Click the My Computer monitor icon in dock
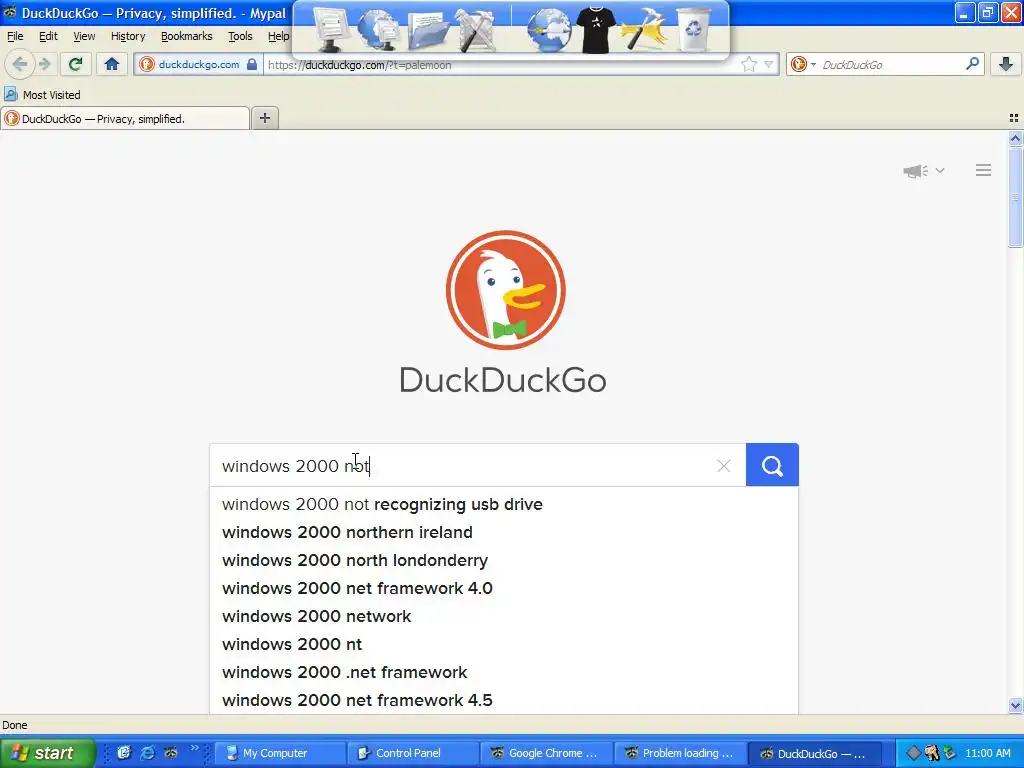The image size is (1024, 768). click(330, 29)
